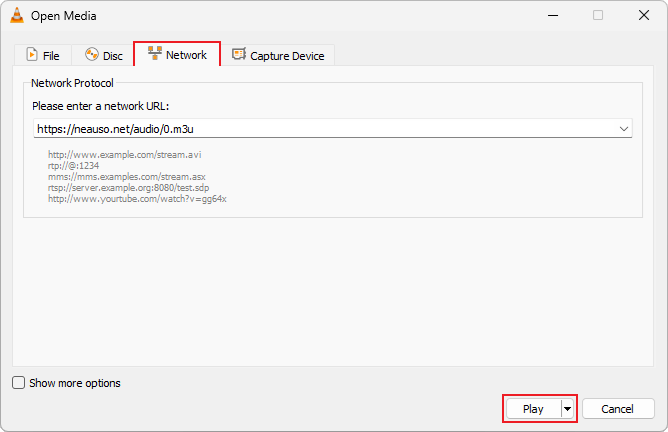Expand the network URL history dropdown
668x432 pixels.
point(623,129)
